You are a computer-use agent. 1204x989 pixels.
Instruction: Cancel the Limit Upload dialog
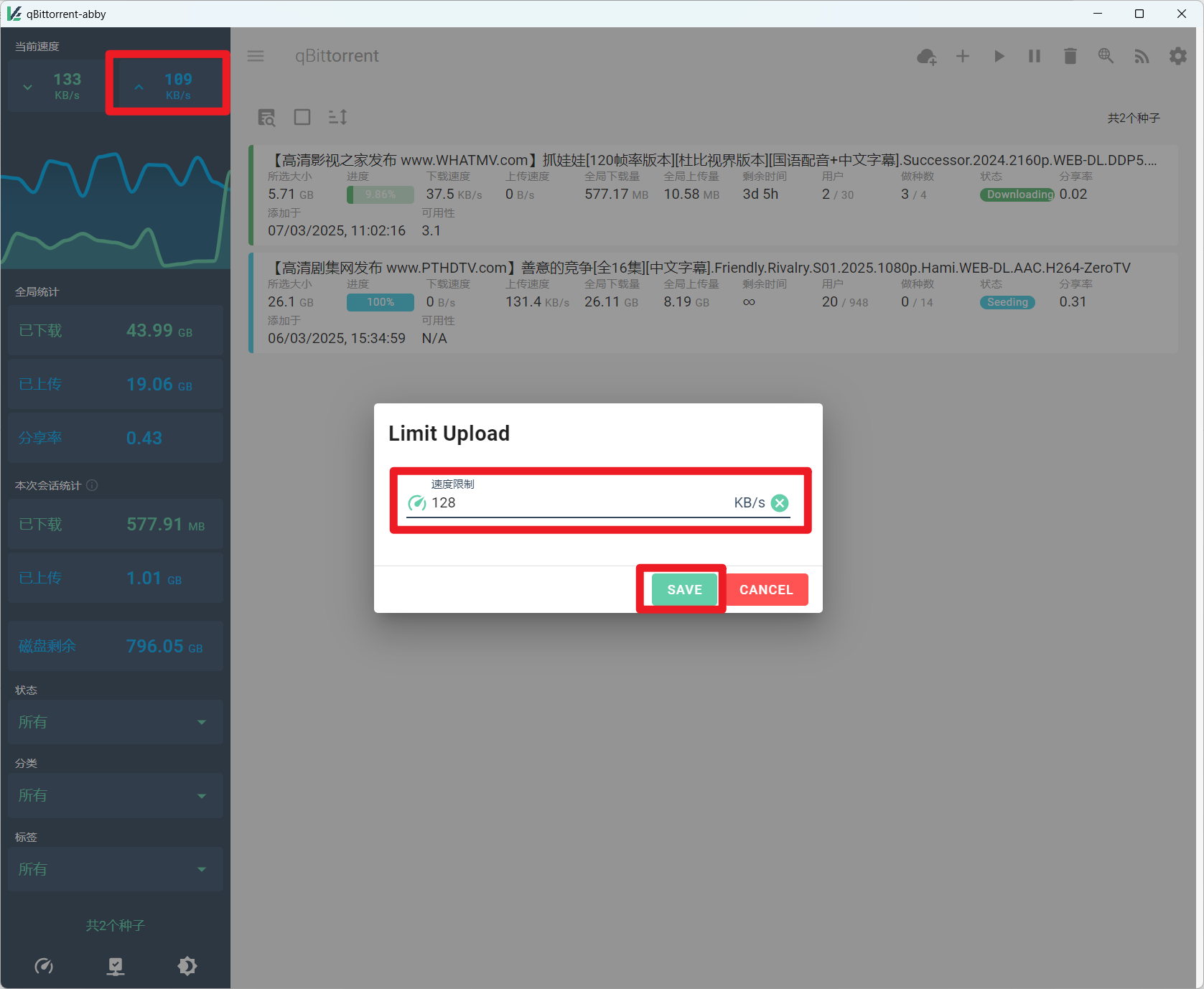coord(766,589)
